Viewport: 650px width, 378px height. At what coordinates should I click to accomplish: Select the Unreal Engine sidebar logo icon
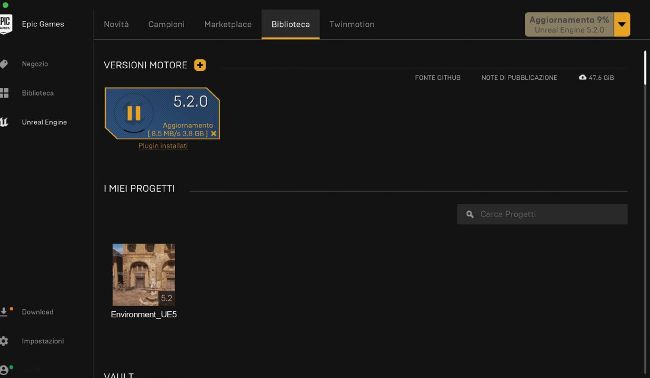coord(4,122)
